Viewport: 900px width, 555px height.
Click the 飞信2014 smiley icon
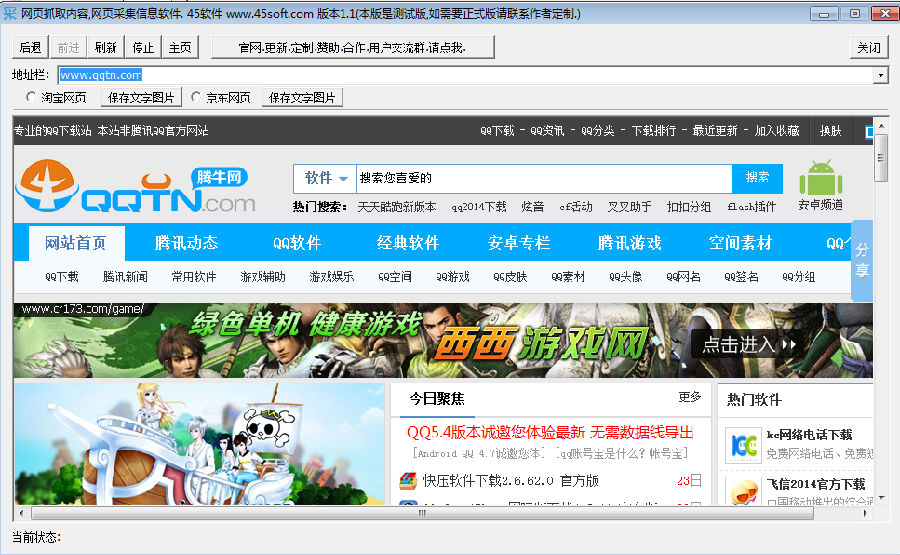pos(742,492)
